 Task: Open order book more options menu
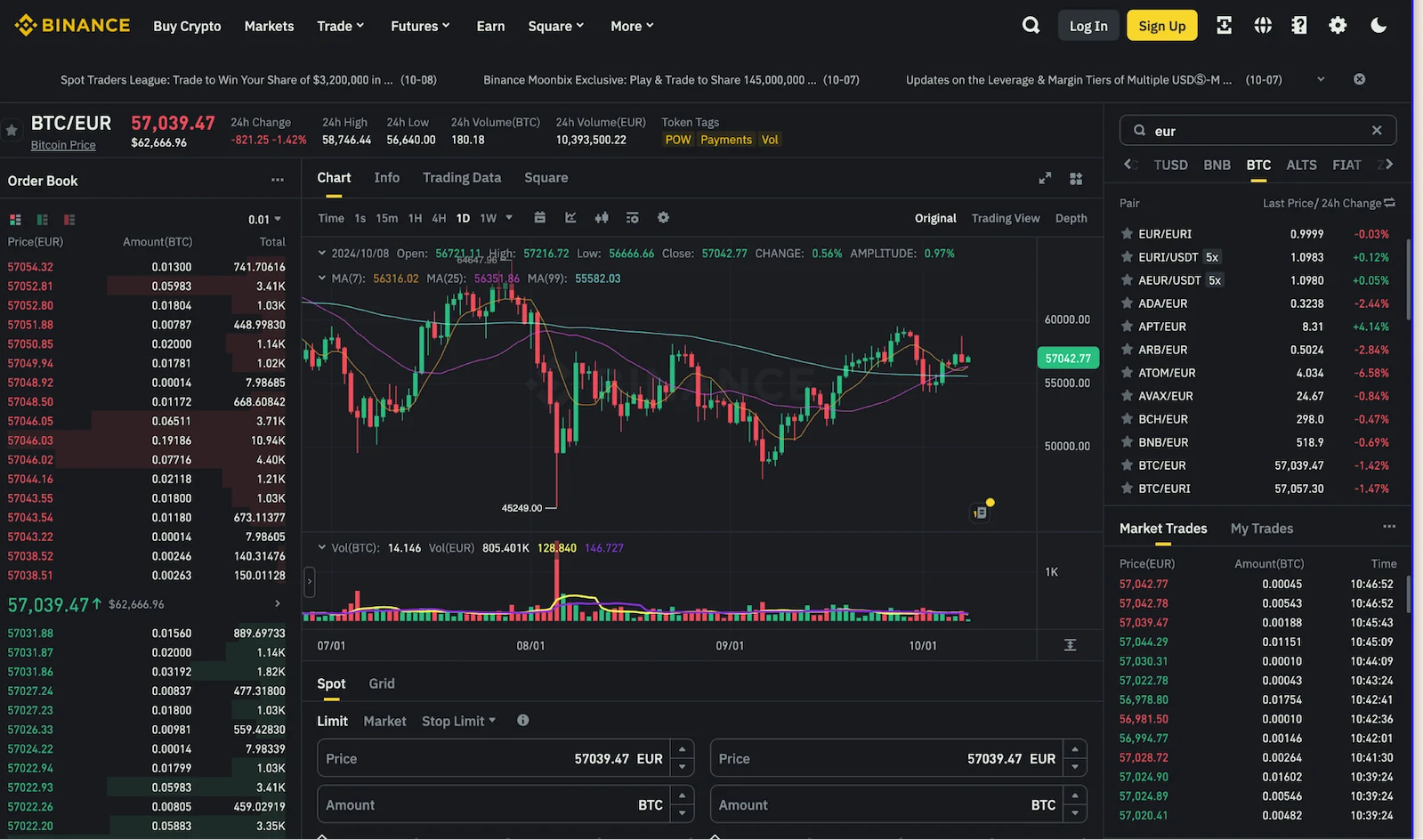tap(278, 180)
